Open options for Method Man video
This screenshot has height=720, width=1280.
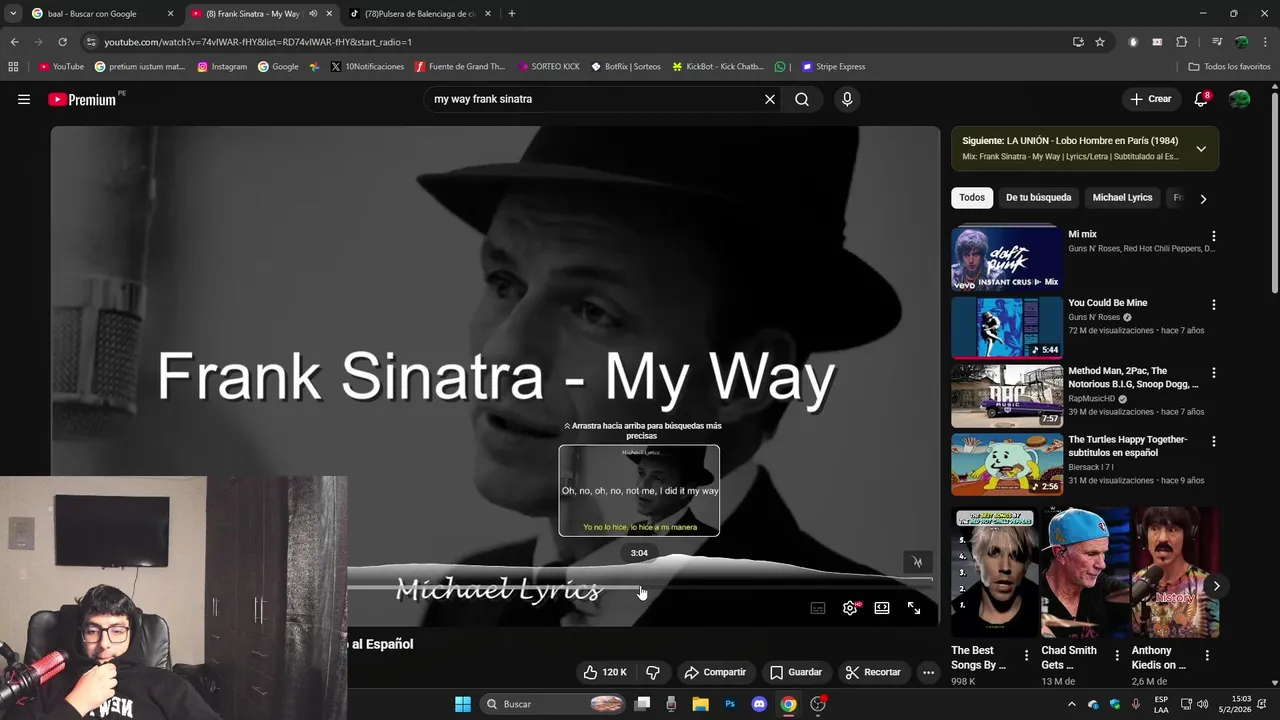pos(1214,373)
